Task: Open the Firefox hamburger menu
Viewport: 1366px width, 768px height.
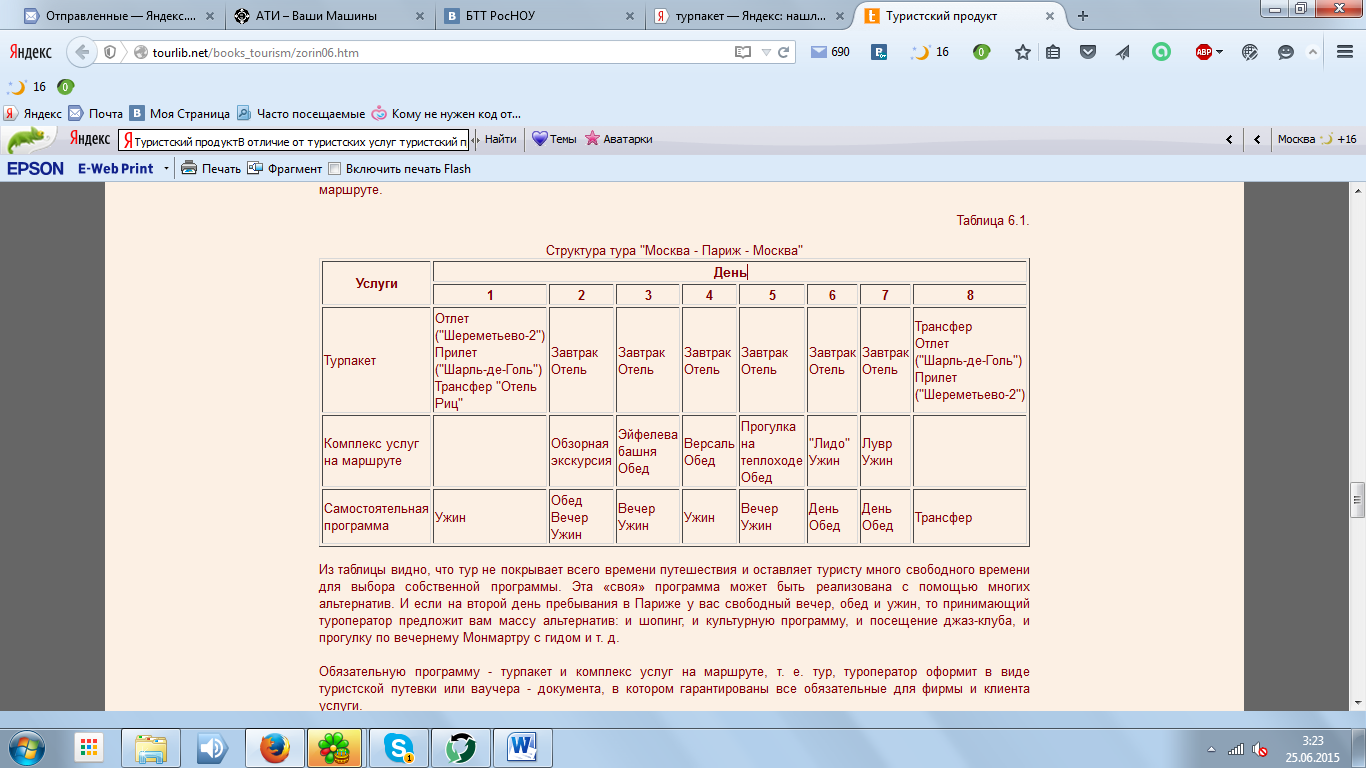Action: (1345, 52)
